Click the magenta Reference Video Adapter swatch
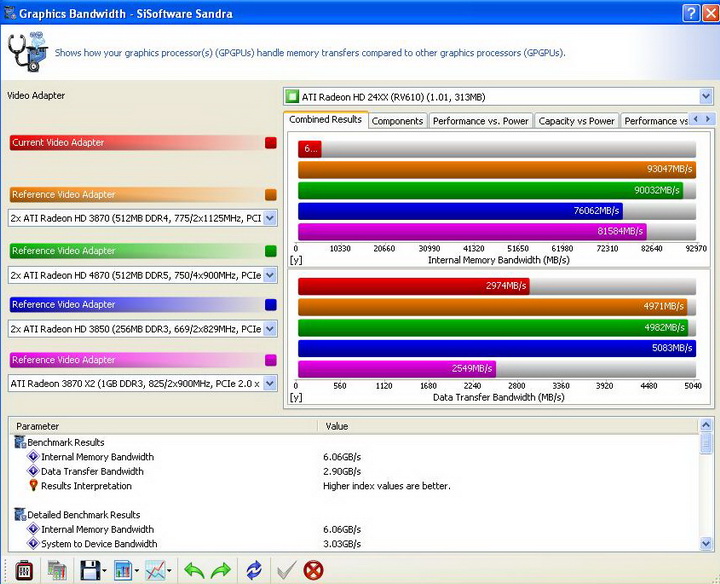Viewport: 720px width, 584px height. [x=270, y=360]
